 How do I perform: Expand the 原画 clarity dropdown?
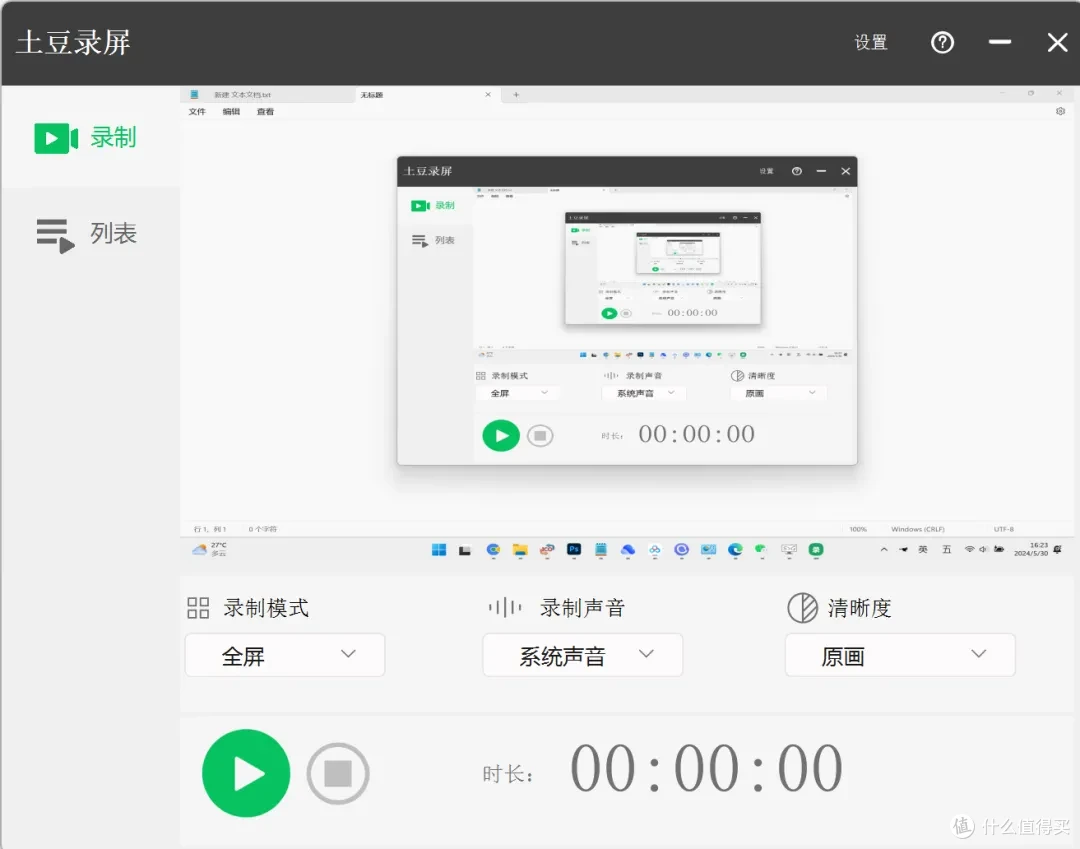pyautogui.click(x=900, y=655)
